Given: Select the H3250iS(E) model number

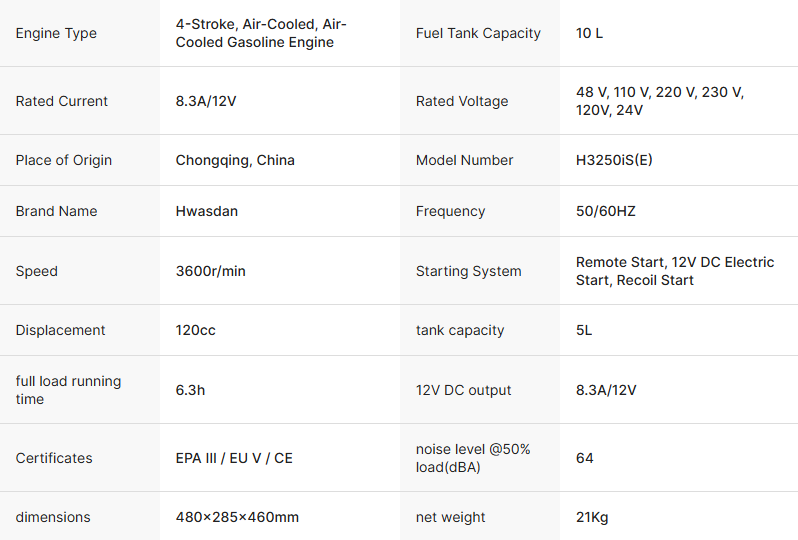Looking at the screenshot, I should tap(614, 160).
